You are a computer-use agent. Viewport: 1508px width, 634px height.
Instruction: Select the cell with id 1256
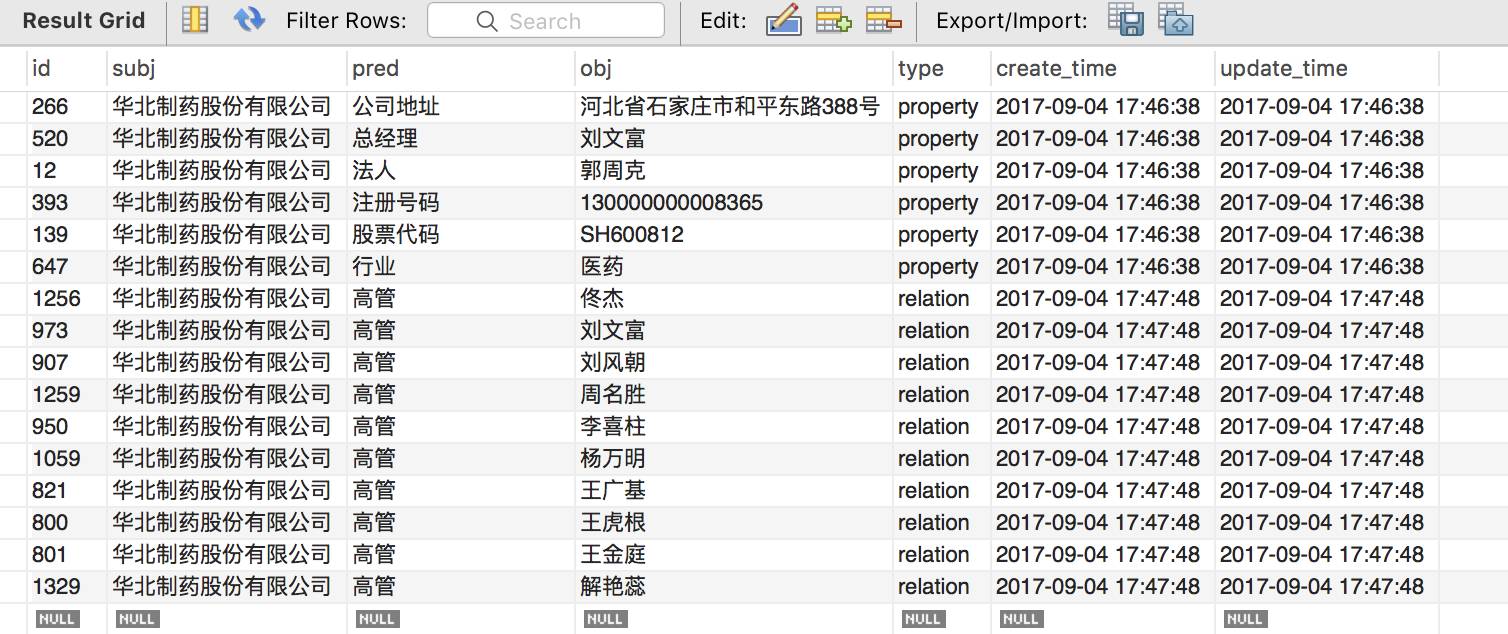tap(66, 299)
